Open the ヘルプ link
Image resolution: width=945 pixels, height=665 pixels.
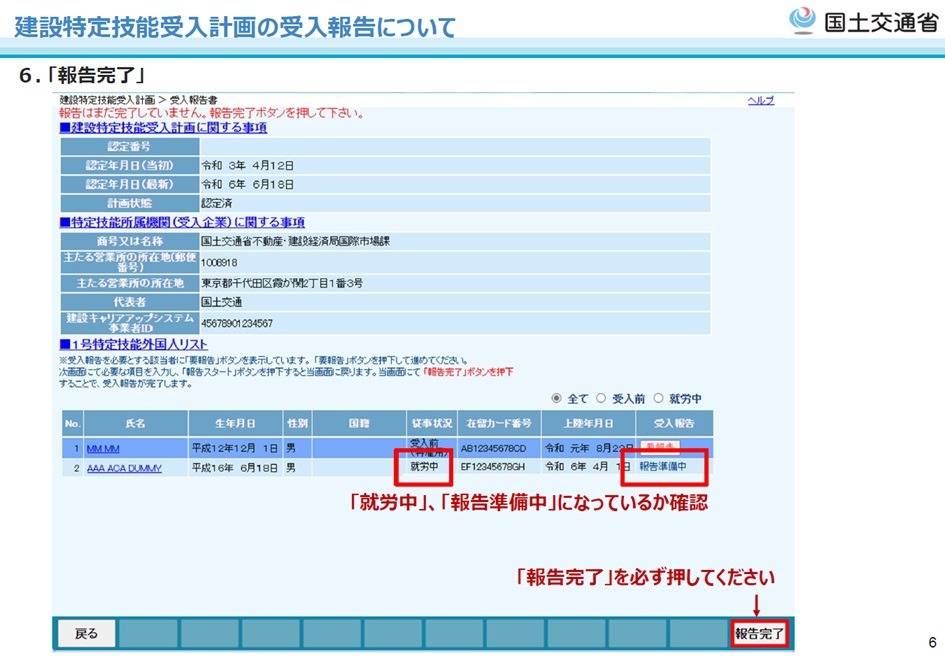click(760, 101)
